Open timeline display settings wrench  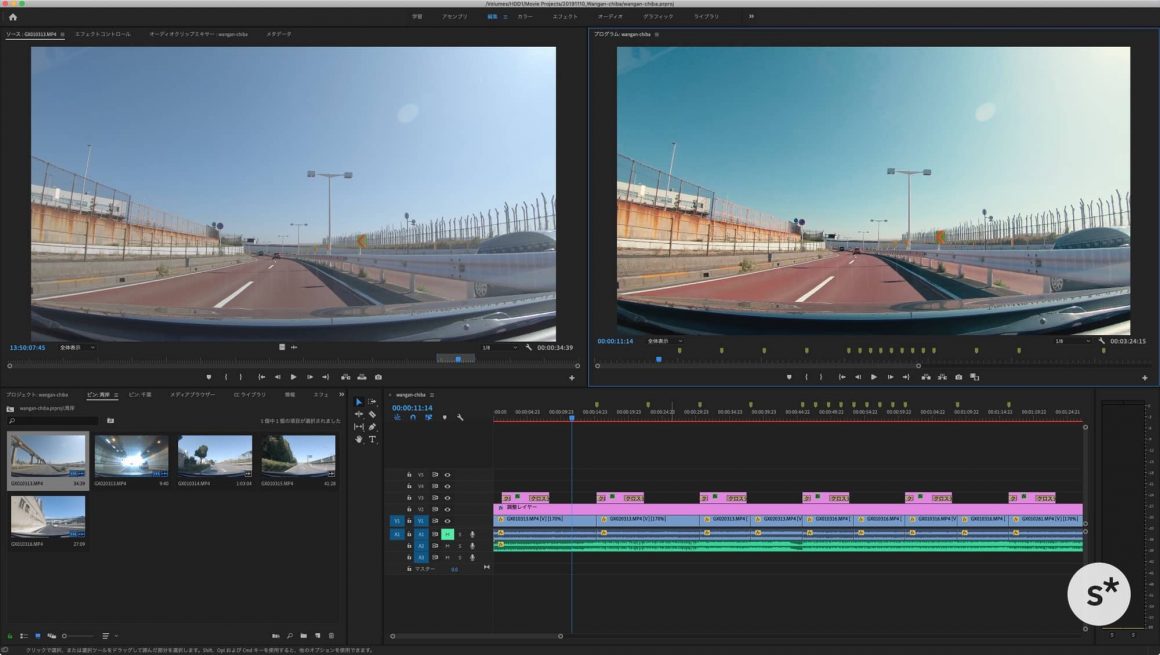pyautogui.click(x=460, y=417)
